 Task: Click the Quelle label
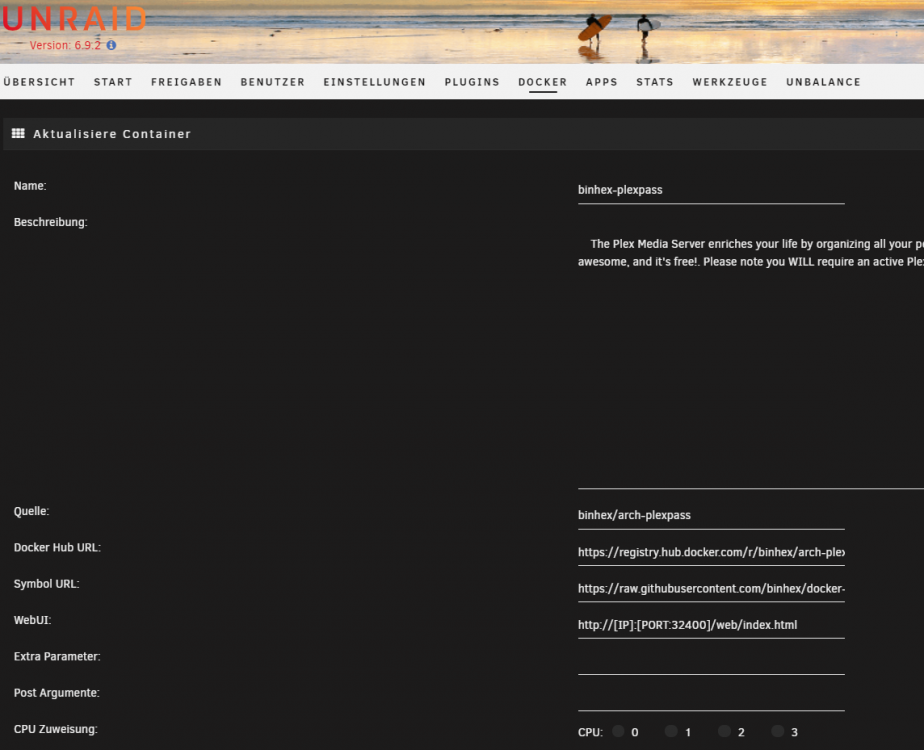(x=31, y=511)
